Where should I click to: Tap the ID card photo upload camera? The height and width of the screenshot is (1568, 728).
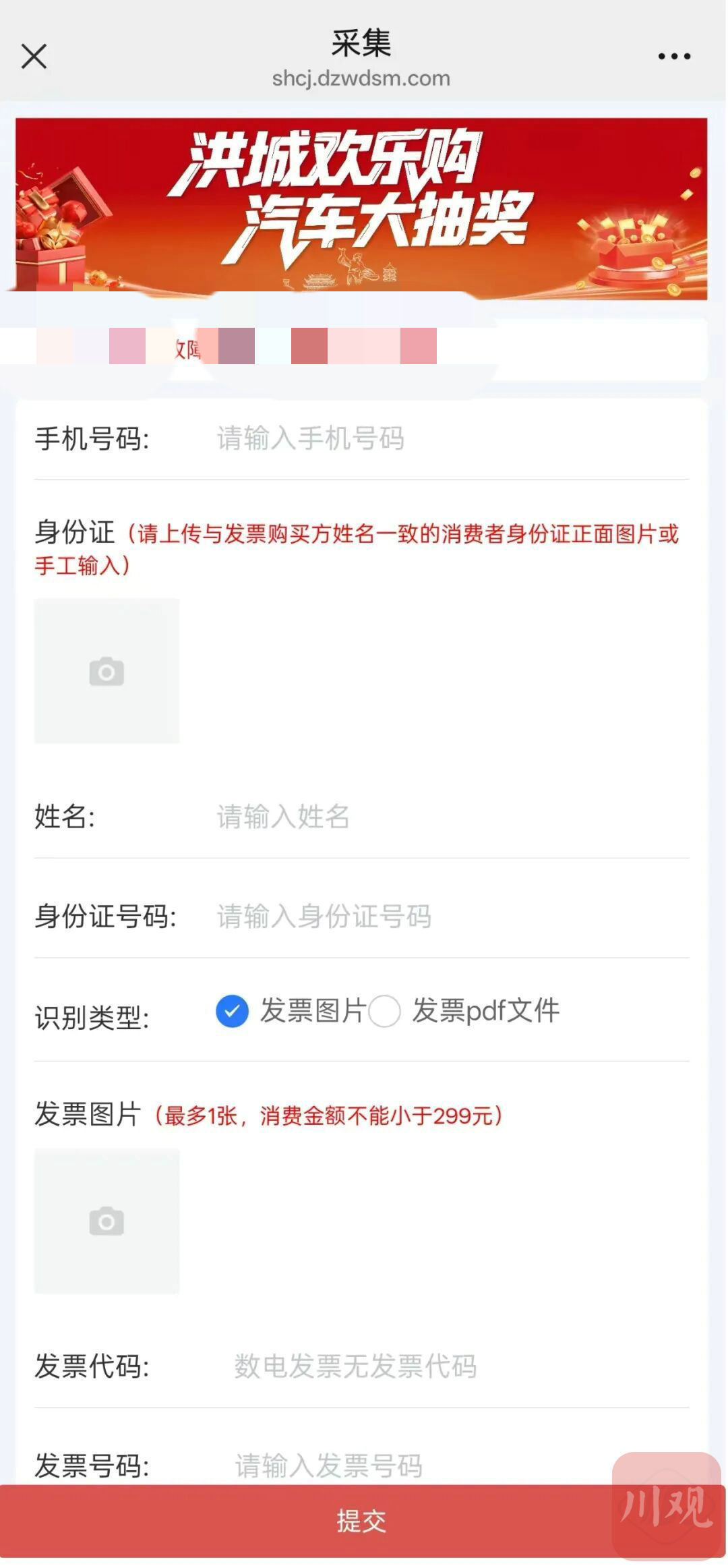point(107,671)
